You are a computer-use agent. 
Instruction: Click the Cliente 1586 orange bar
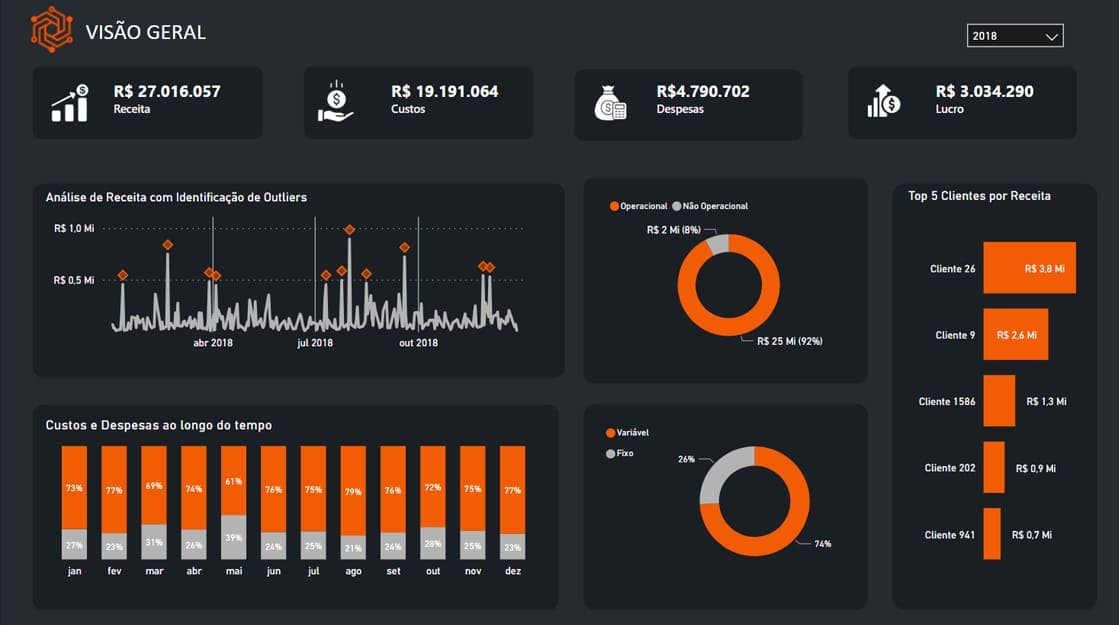coord(999,400)
